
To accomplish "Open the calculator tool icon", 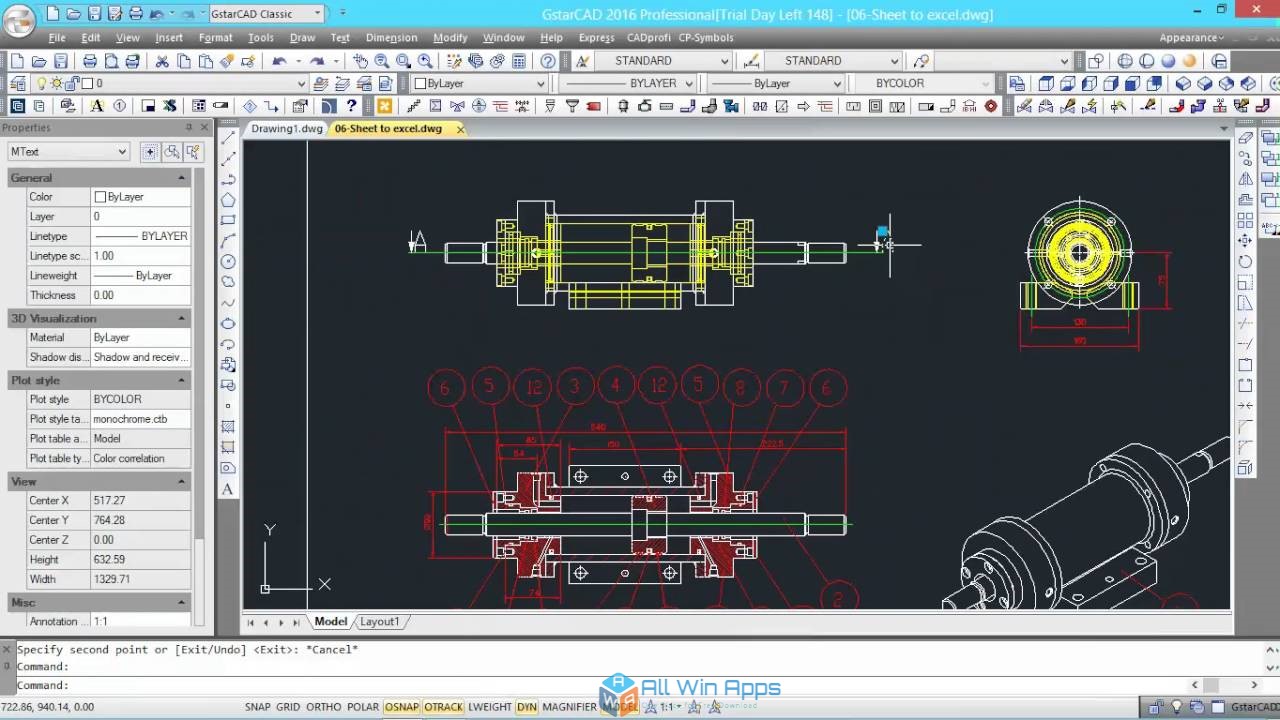I will (x=518, y=61).
